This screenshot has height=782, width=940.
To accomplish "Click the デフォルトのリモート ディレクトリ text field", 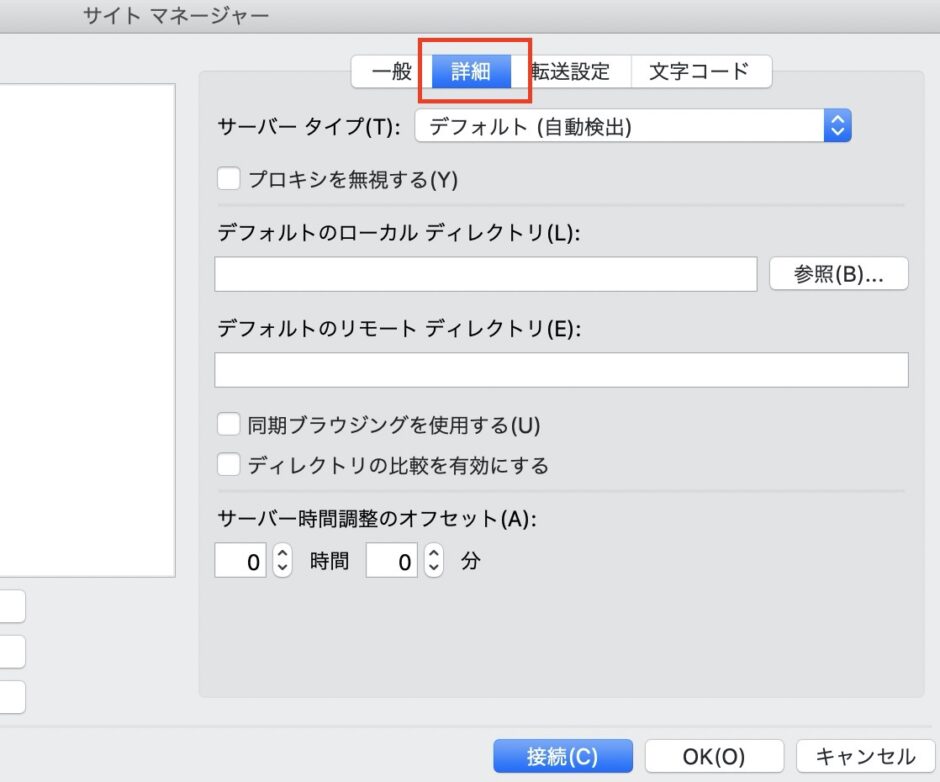I will tap(561, 370).
